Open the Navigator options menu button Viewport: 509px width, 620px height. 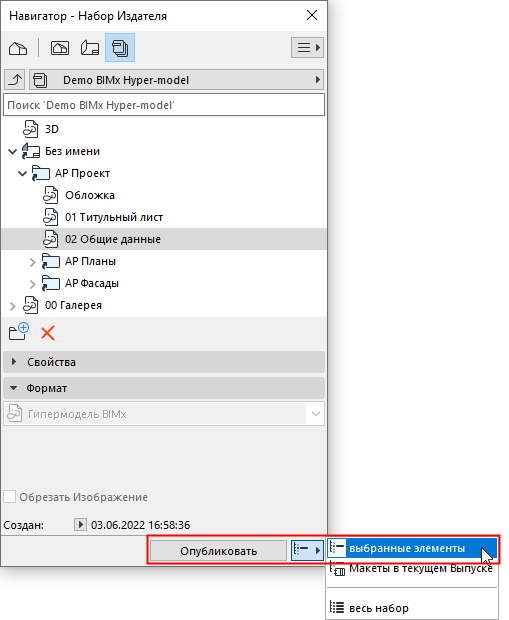(307, 48)
